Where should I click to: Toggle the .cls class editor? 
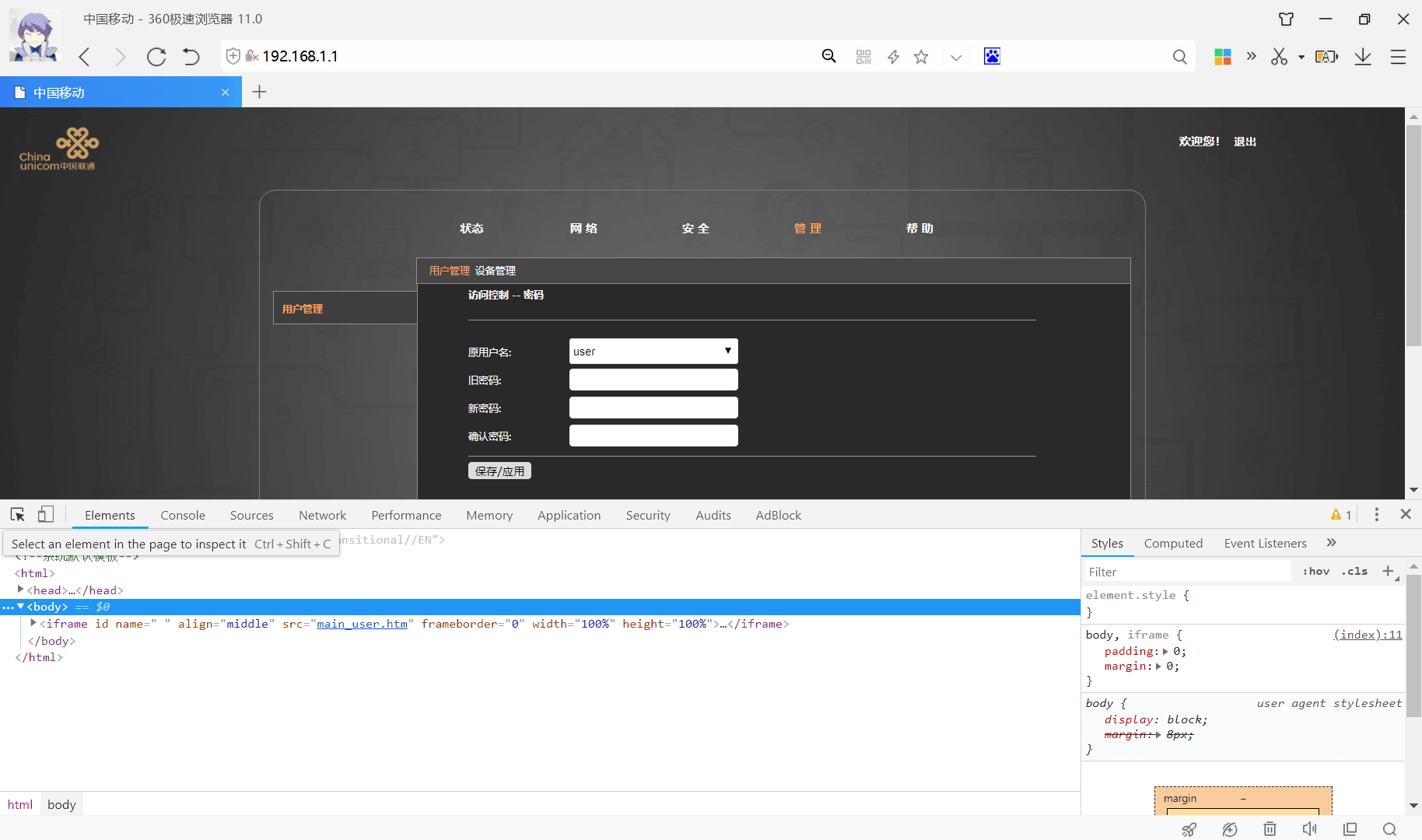[x=1354, y=571]
